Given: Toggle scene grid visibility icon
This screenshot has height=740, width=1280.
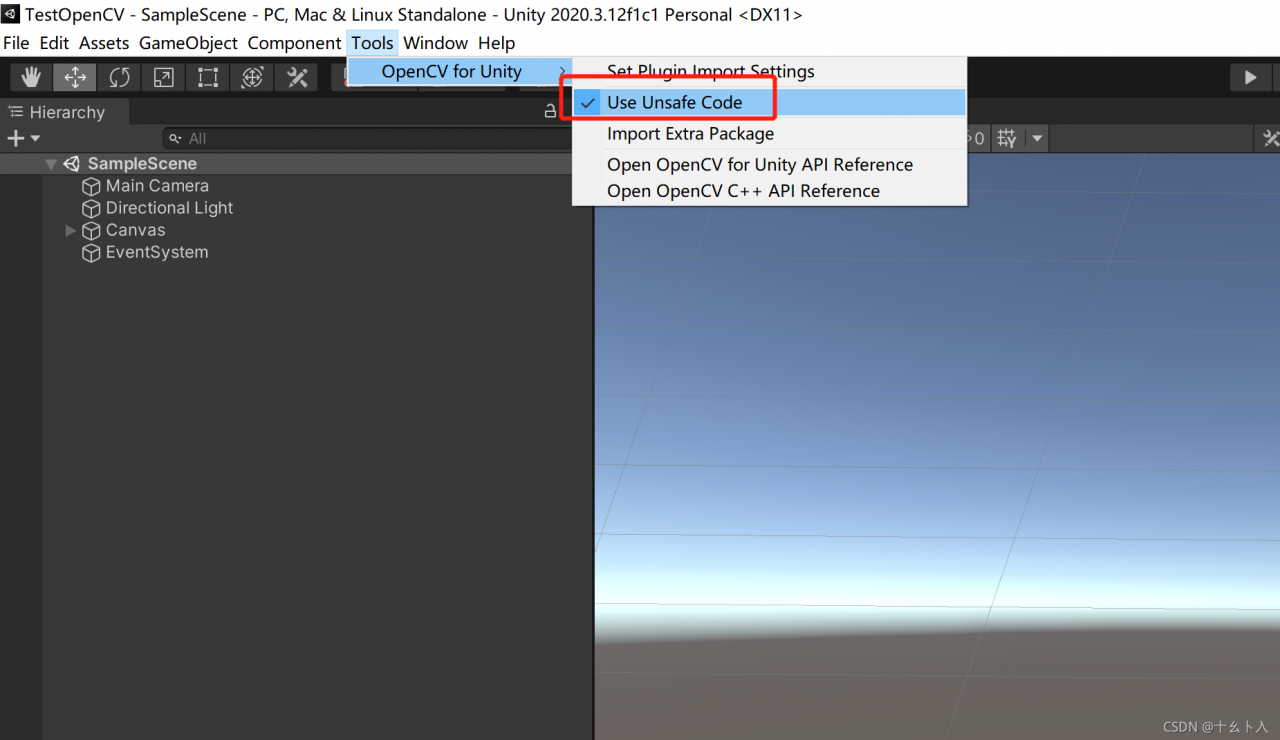Looking at the screenshot, I should tap(1007, 139).
